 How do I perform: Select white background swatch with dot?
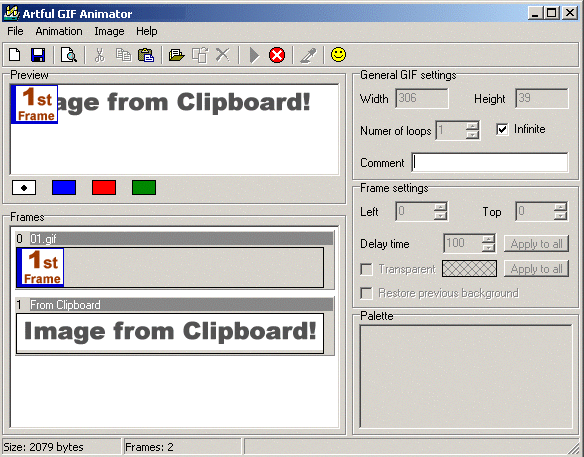click(x=24, y=188)
